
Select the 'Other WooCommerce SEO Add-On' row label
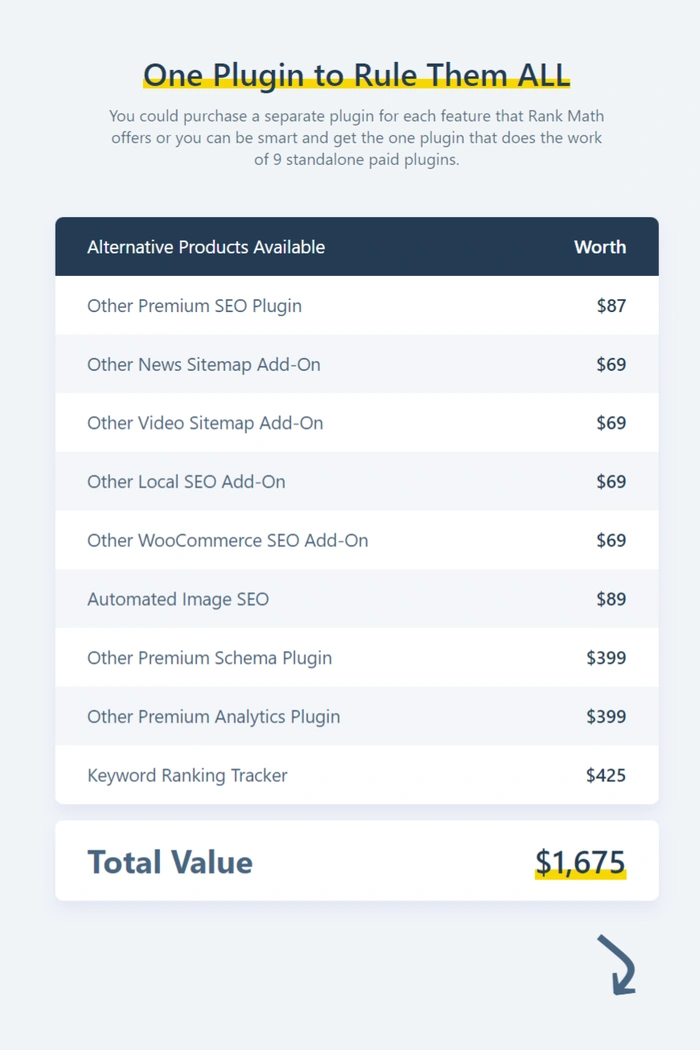click(x=228, y=540)
